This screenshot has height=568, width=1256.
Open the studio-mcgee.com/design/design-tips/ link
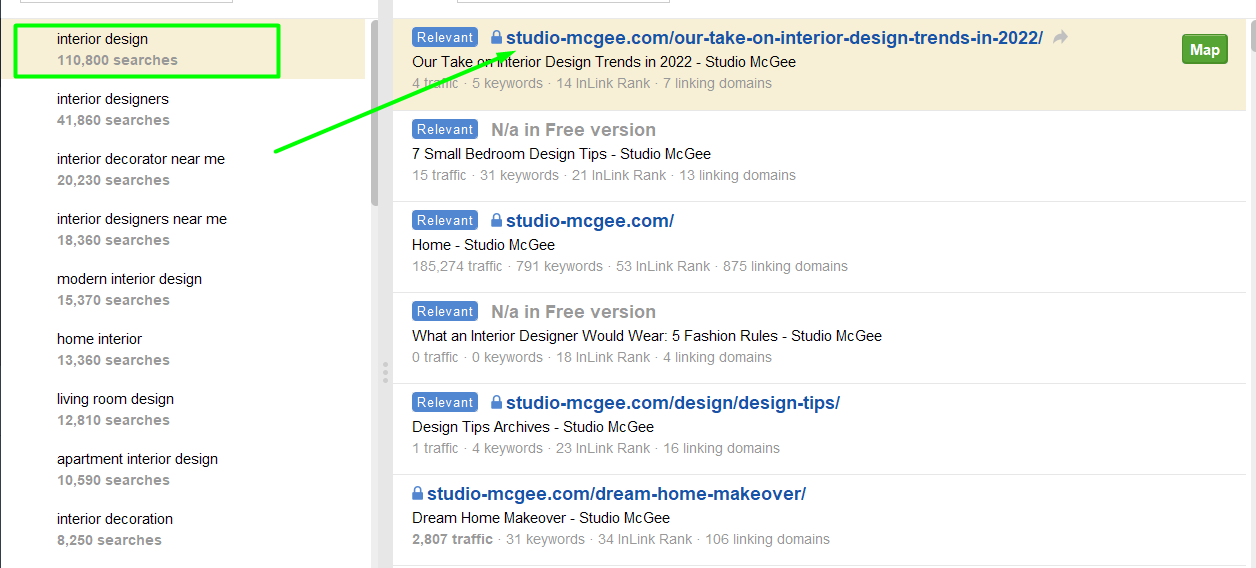[x=672, y=403]
